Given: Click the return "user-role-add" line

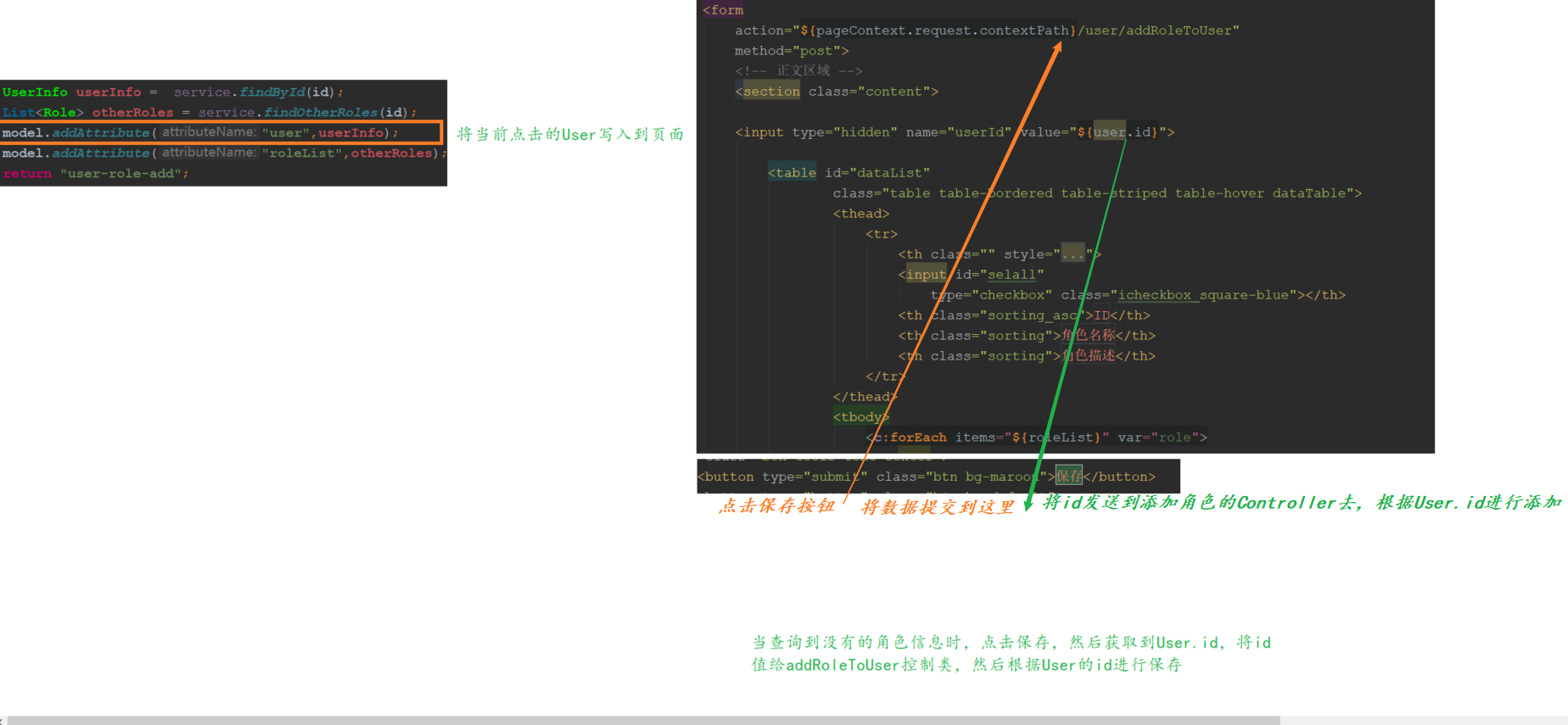Looking at the screenshot, I should pyautogui.click(x=95, y=174).
